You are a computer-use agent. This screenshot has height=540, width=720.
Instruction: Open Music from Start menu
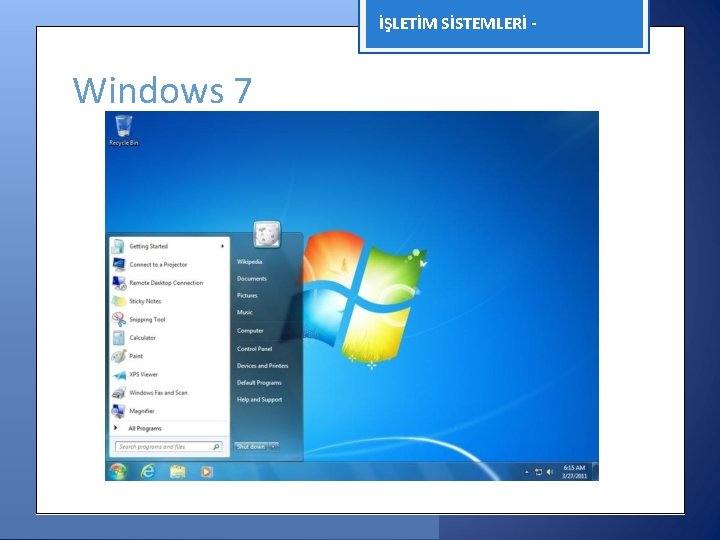pyautogui.click(x=245, y=312)
